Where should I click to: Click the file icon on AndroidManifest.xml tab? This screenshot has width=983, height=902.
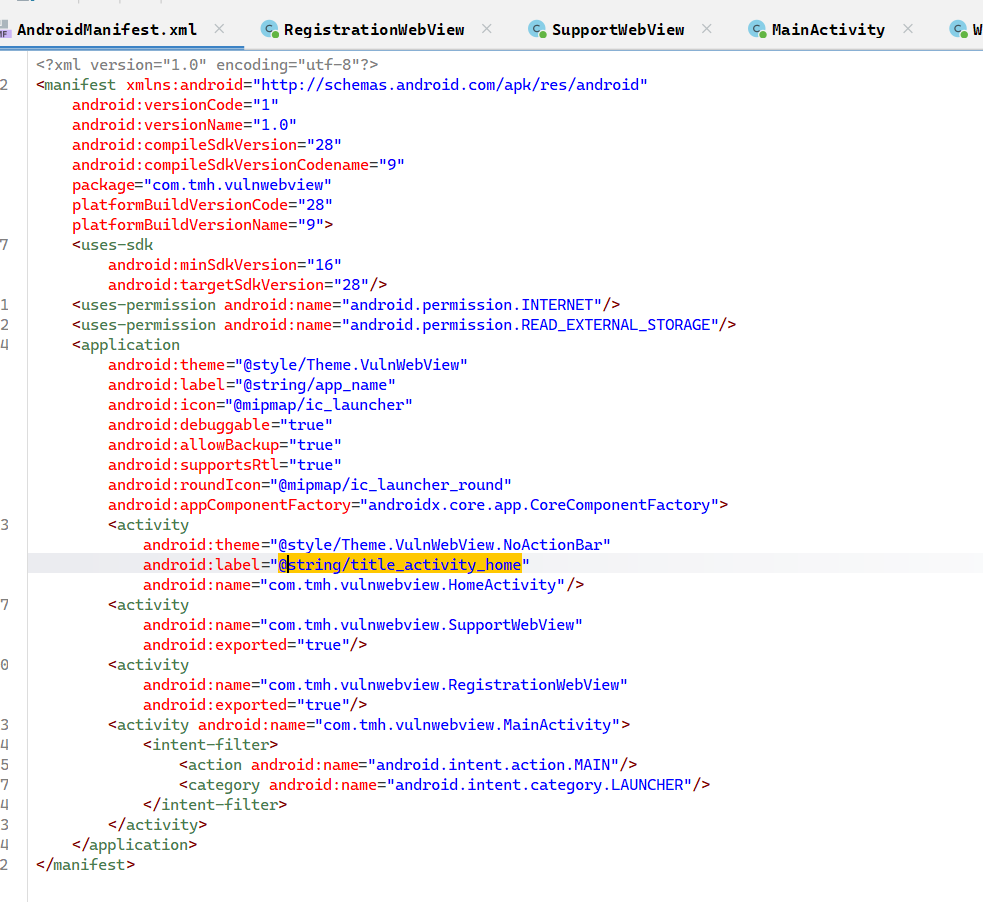click(x=7, y=29)
